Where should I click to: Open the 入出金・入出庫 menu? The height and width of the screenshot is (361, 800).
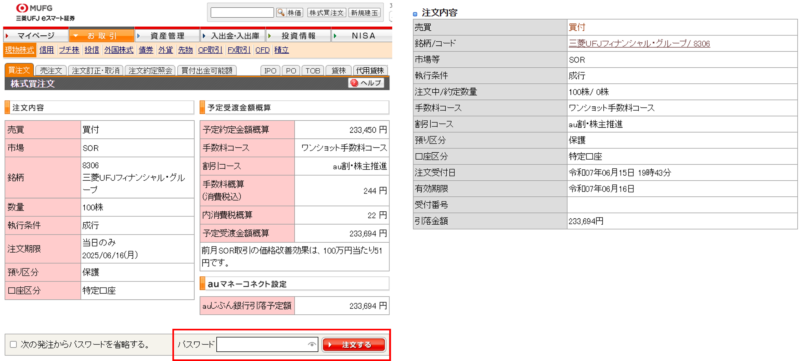[233, 36]
